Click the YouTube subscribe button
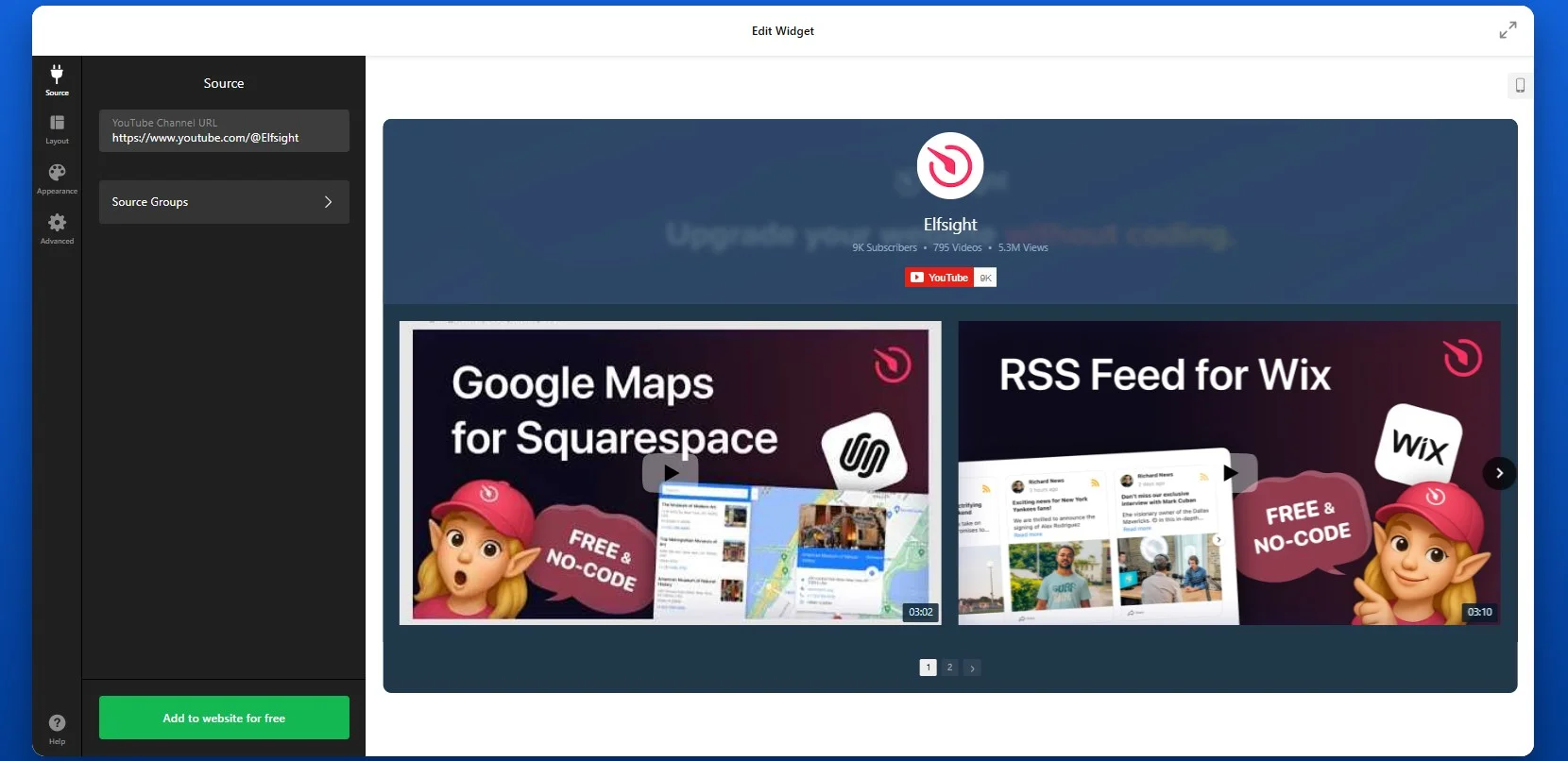1568x761 pixels. coord(939,278)
